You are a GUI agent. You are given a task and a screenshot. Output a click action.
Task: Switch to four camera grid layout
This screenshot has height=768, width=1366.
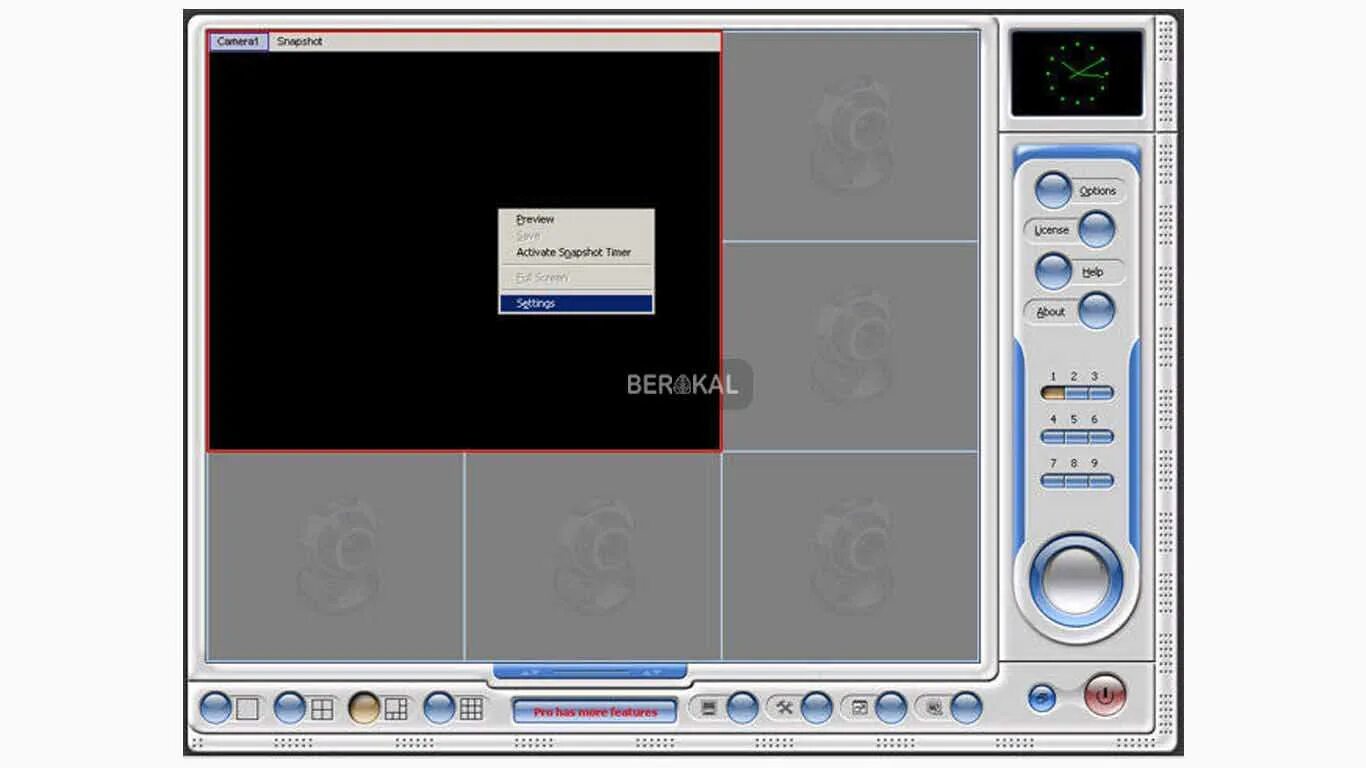pyautogui.click(x=290, y=709)
